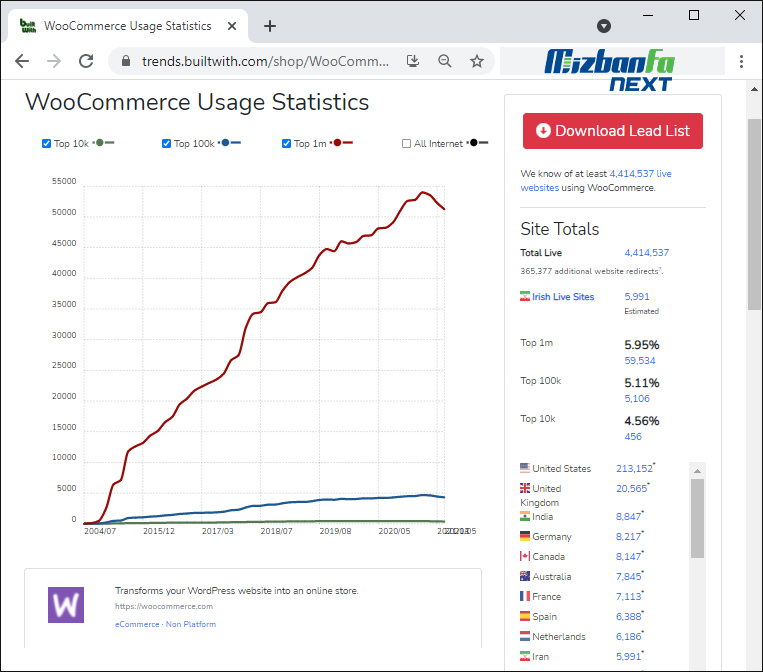The width and height of the screenshot is (763, 672).
Task: Click the Australia flag icon
Action: pos(525,576)
